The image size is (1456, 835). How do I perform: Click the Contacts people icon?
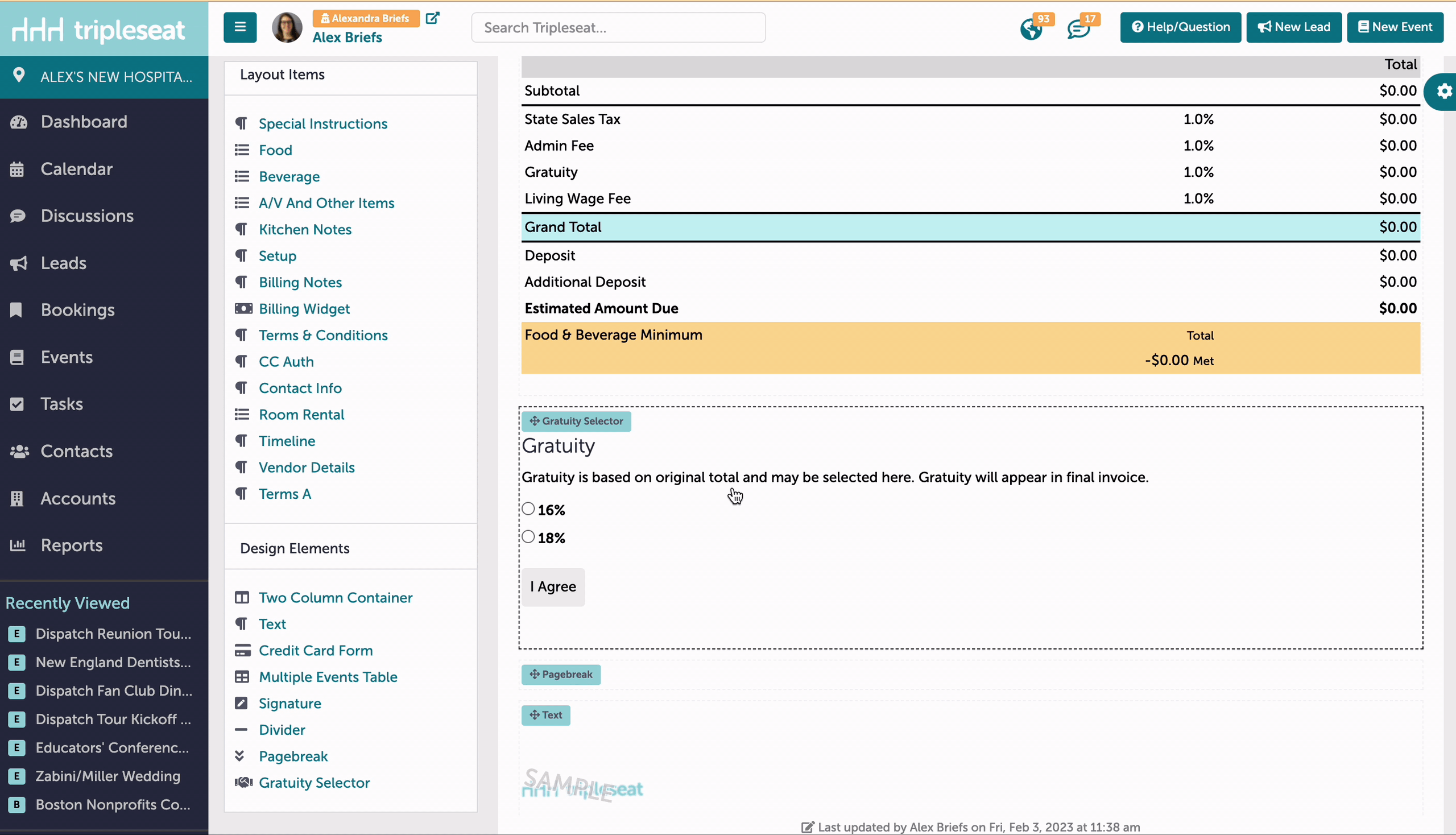click(x=19, y=451)
